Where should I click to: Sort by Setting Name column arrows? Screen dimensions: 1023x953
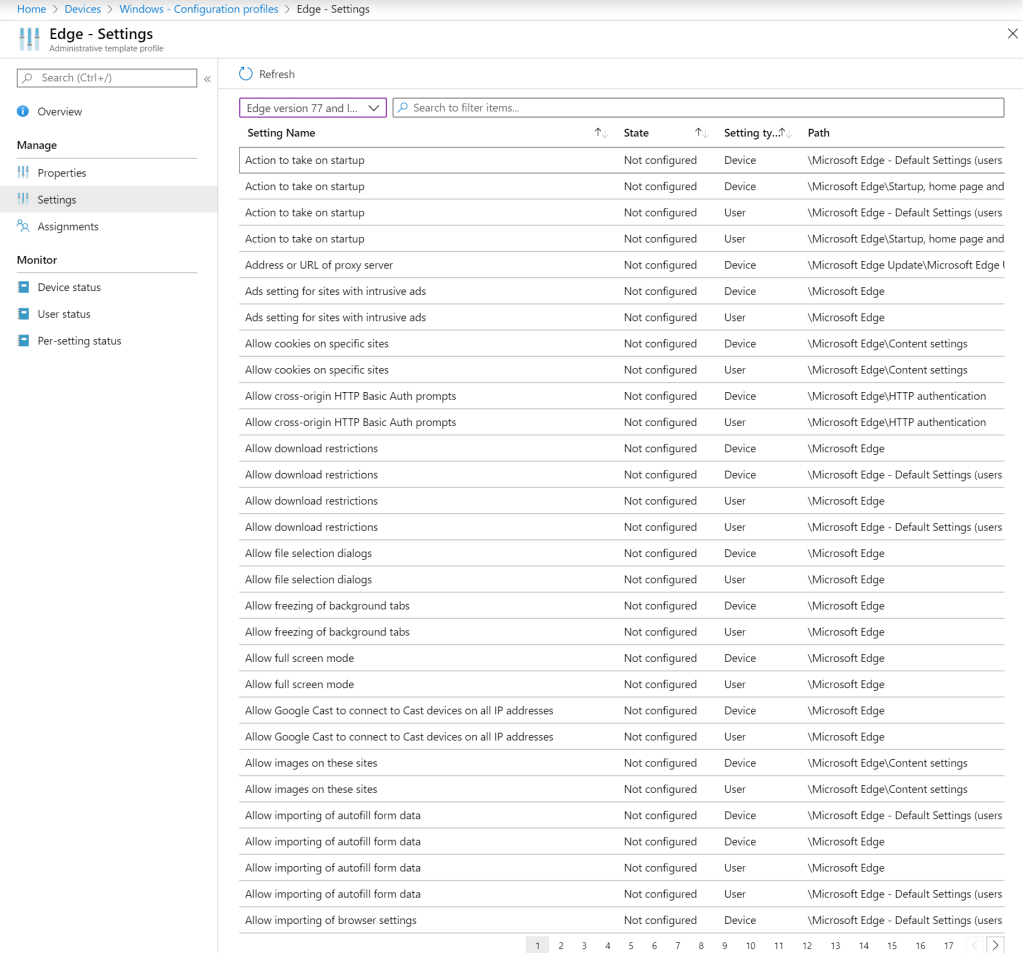[x=600, y=133]
